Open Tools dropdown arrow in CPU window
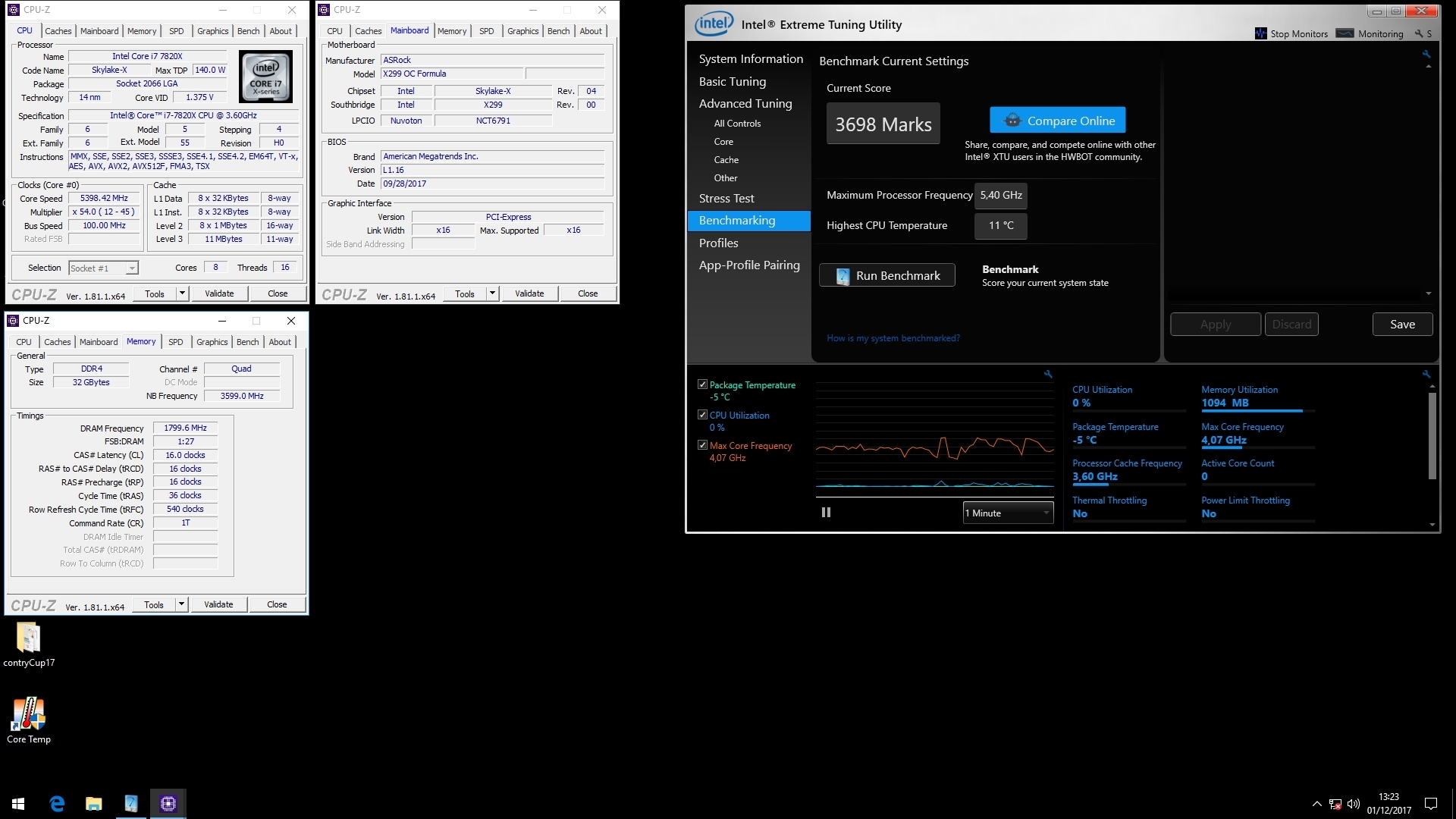Viewport: 1456px width, 819px height. (x=182, y=293)
